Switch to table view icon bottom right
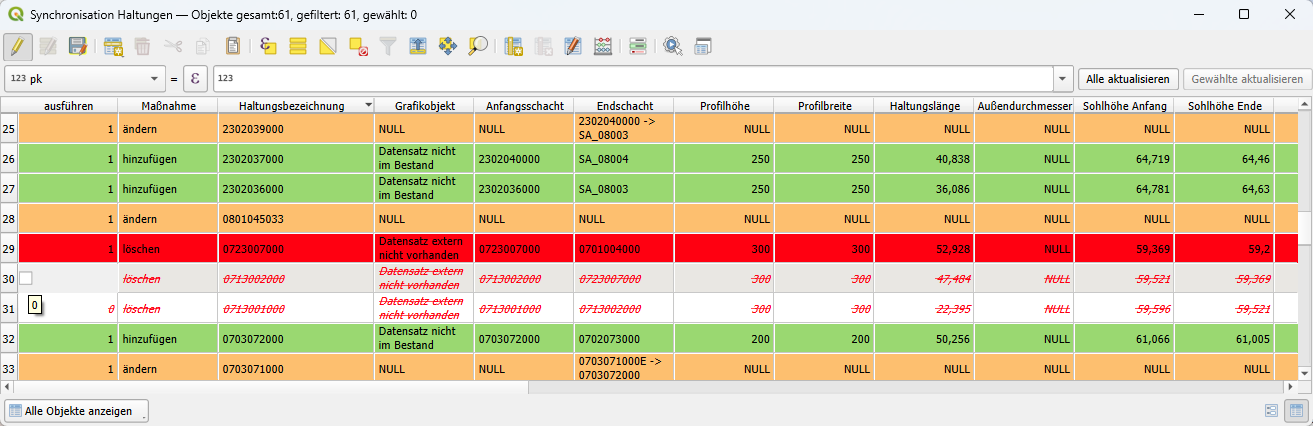The width and height of the screenshot is (1313, 426). click(x=1295, y=410)
